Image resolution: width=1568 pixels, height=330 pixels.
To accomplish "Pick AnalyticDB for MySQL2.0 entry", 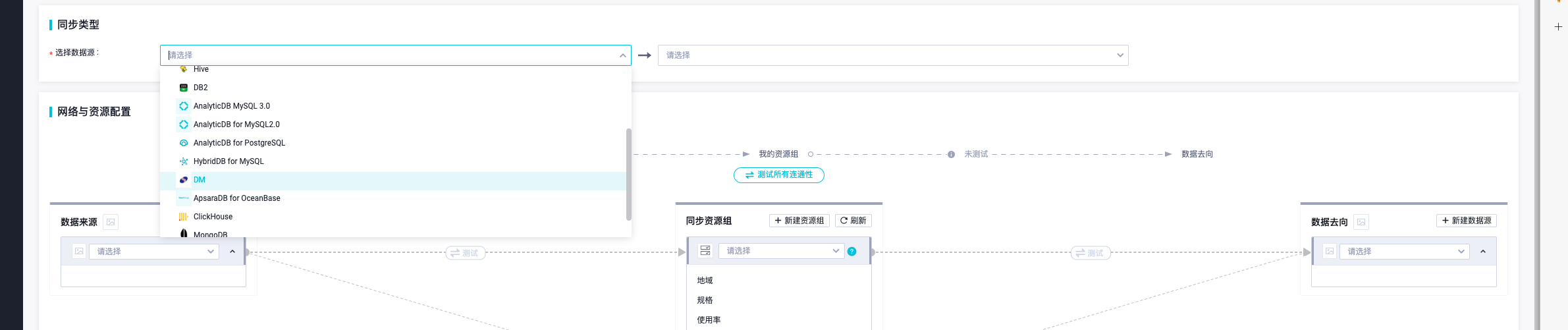I will click(393, 124).
